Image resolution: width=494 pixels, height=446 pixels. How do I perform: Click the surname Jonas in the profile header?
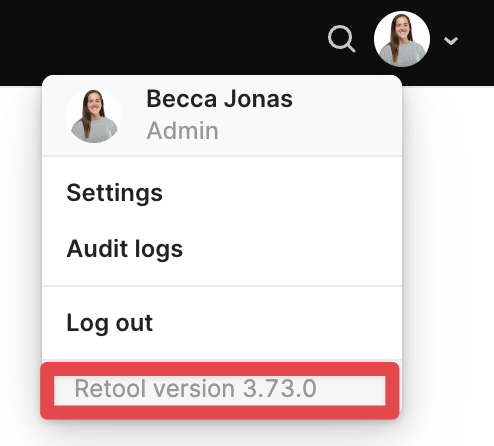pos(258,99)
